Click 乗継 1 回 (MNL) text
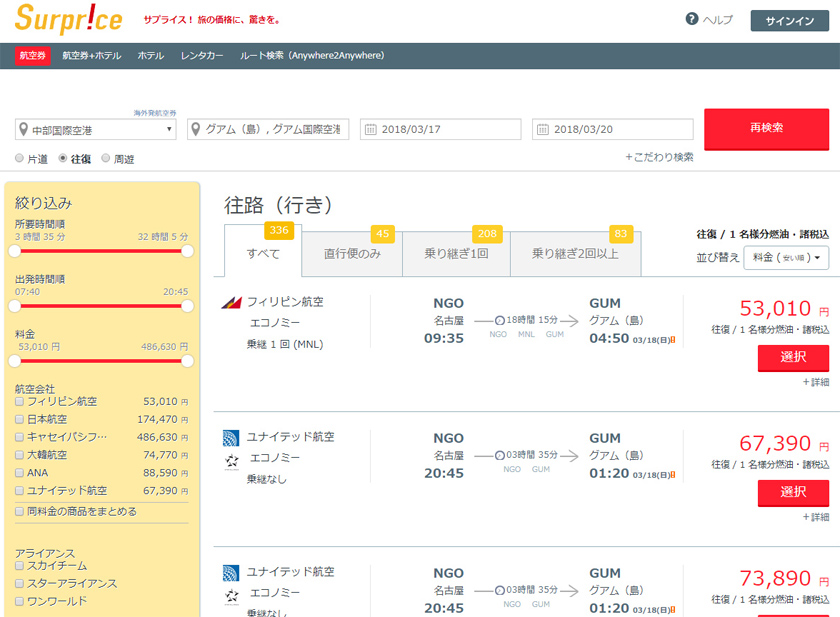The image size is (840, 617). pos(285,344)
